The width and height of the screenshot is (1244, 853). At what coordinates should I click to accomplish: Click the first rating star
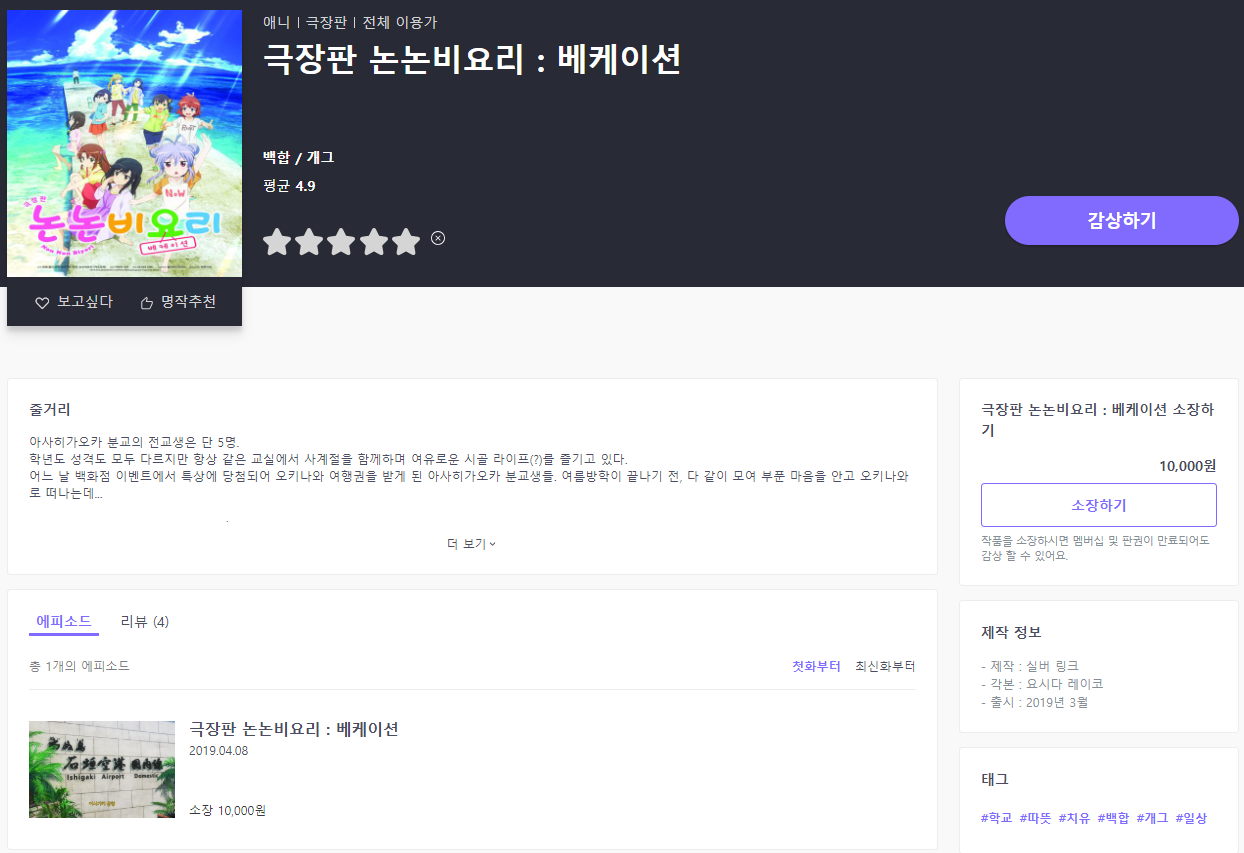277,242
